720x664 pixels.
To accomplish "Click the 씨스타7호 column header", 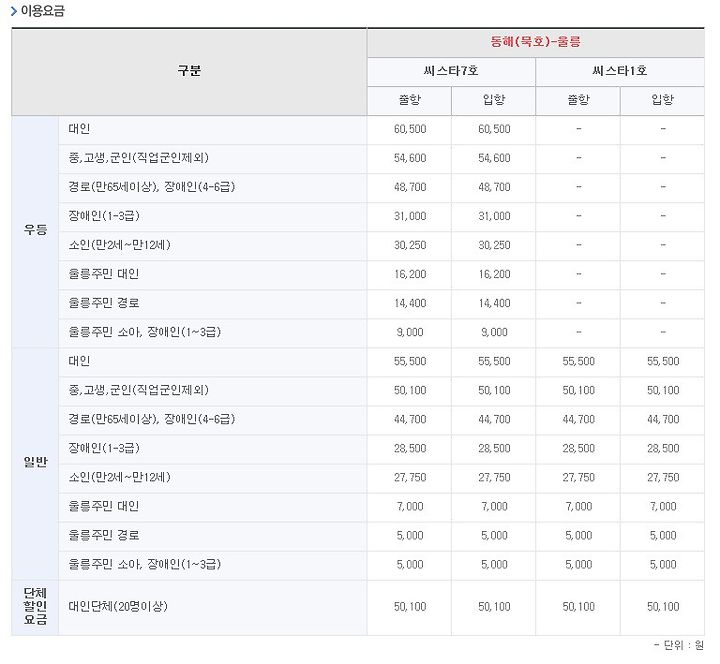I will (x=451, y=71).
